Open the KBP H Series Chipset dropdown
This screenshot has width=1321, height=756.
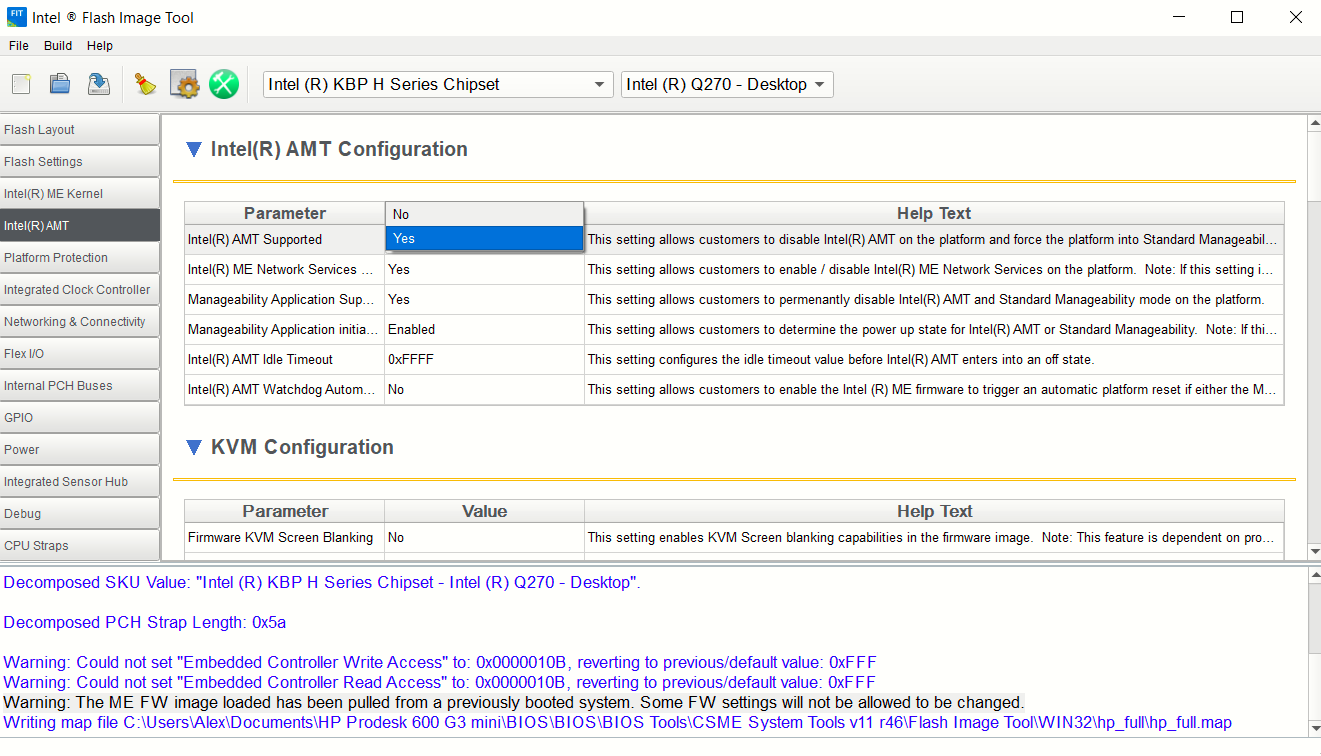tap(438, 84)
